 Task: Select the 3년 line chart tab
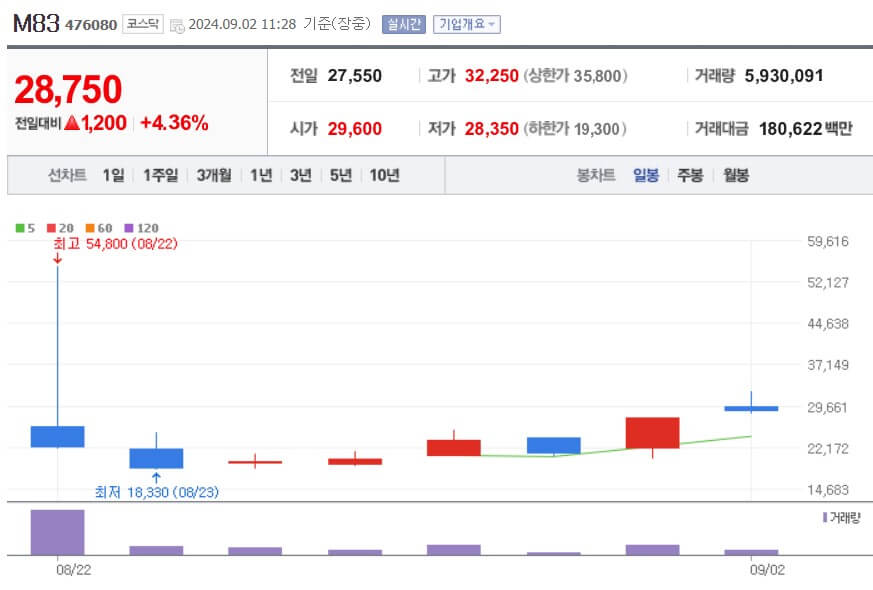tap(301, 175)
